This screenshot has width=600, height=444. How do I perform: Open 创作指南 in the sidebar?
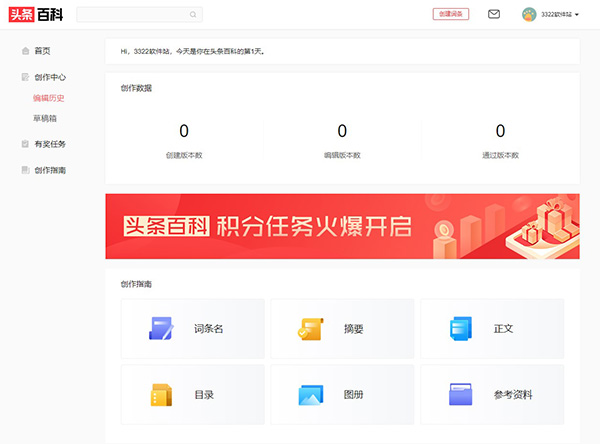pyautogui.click(x=50, y=170)
